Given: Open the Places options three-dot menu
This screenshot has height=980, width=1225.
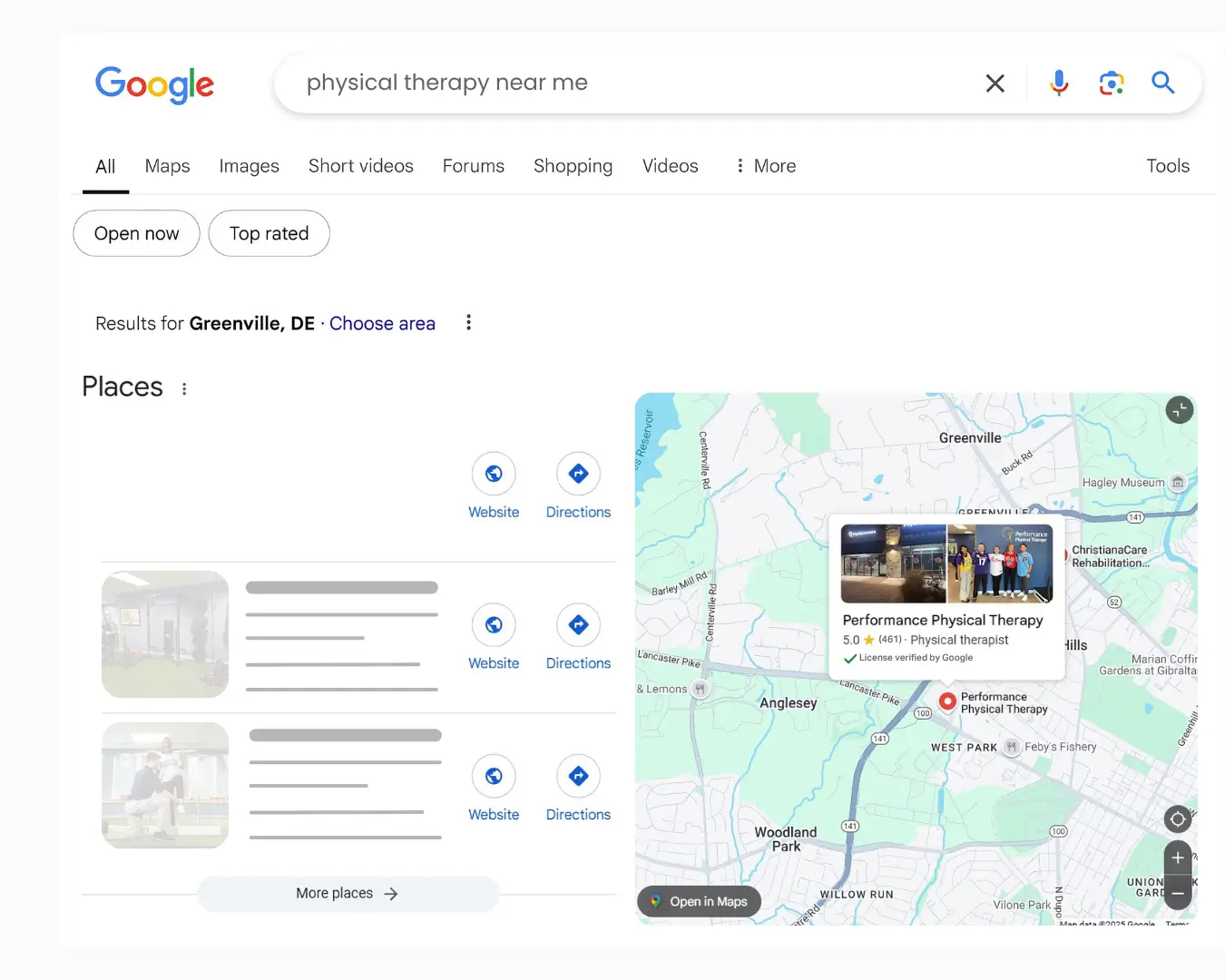Looking at the screenshot, I should point(184,387).
